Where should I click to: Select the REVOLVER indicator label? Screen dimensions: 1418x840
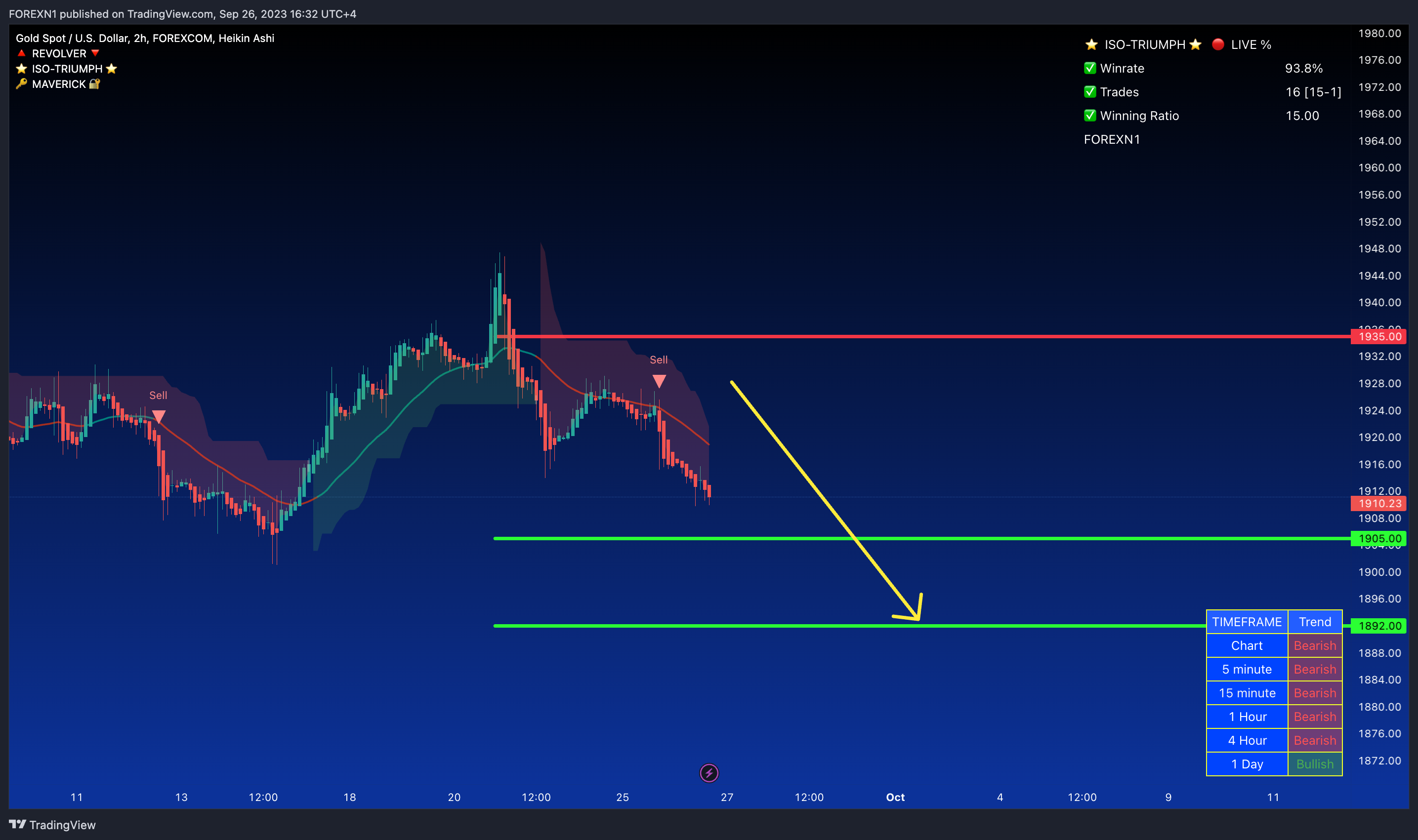59,53
